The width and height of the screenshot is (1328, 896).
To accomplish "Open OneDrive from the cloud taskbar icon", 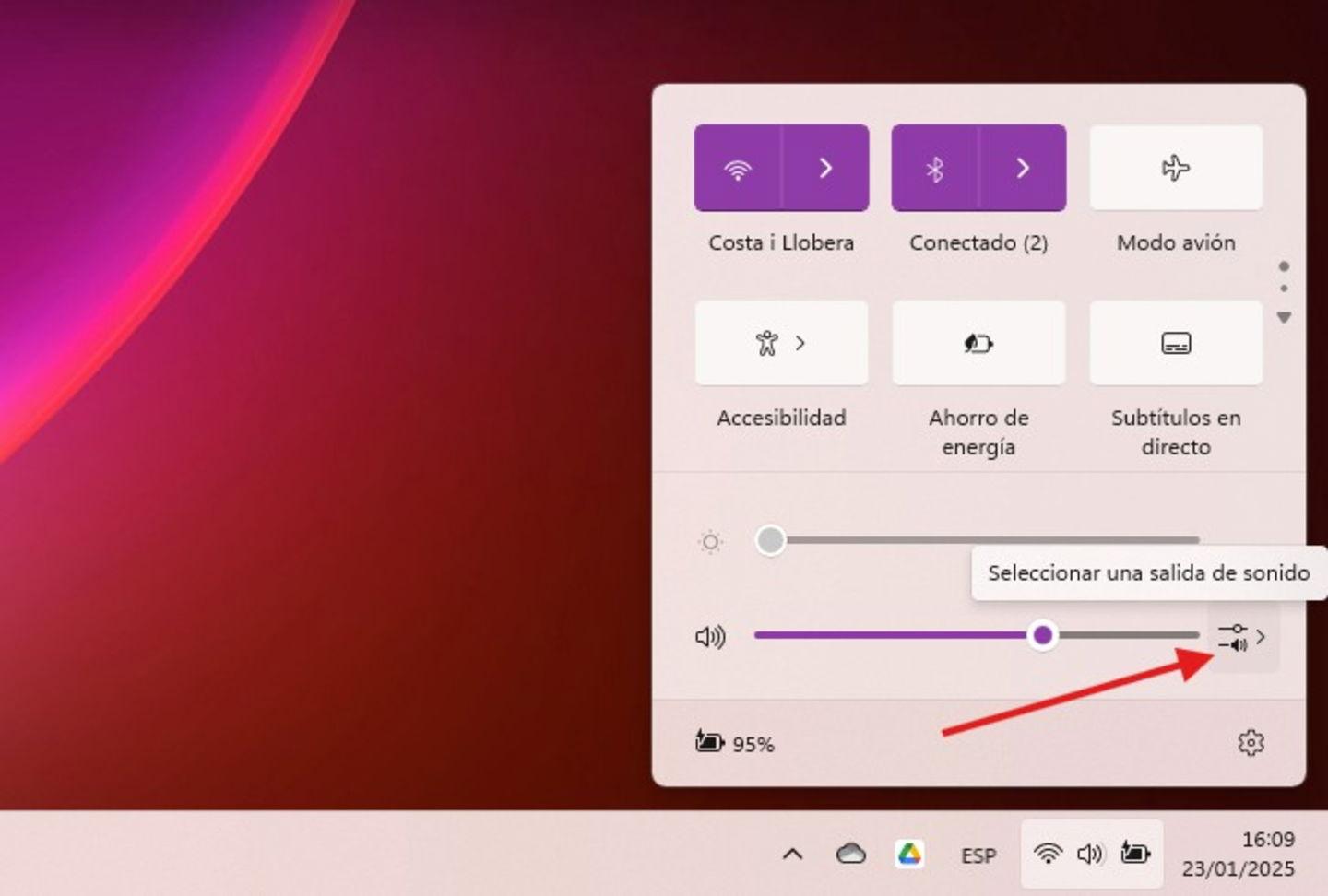I will [849, 855].
